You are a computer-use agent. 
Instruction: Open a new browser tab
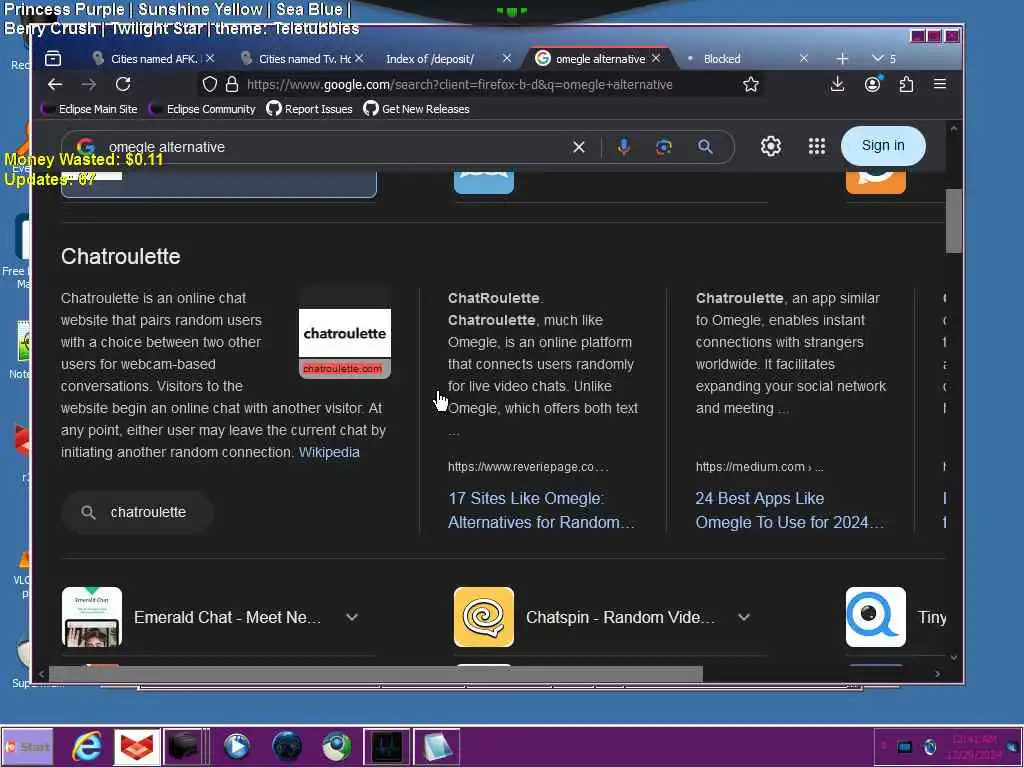pos(842,59)
